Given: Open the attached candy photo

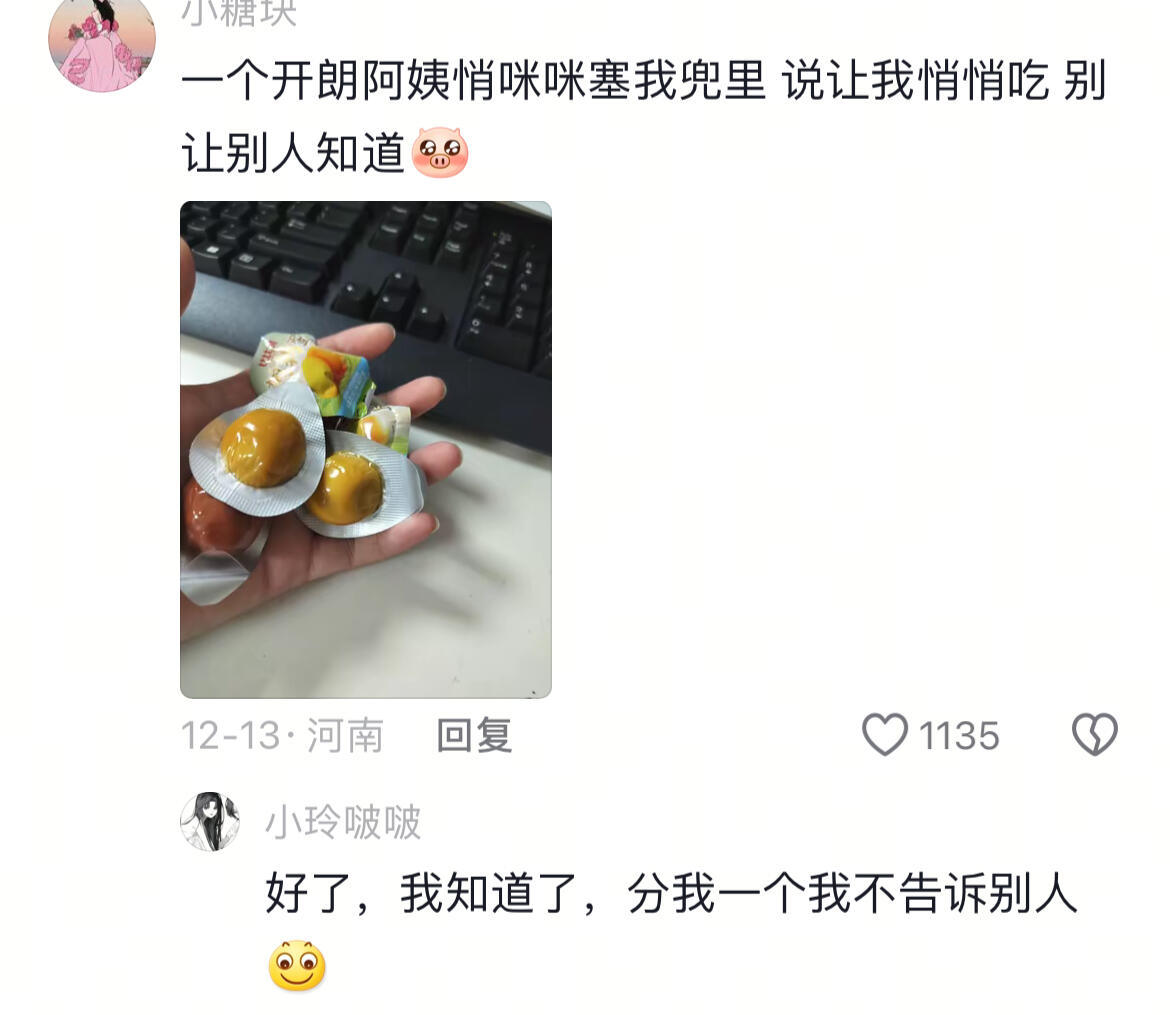Looking at the screenshot, I should point(366,450).
